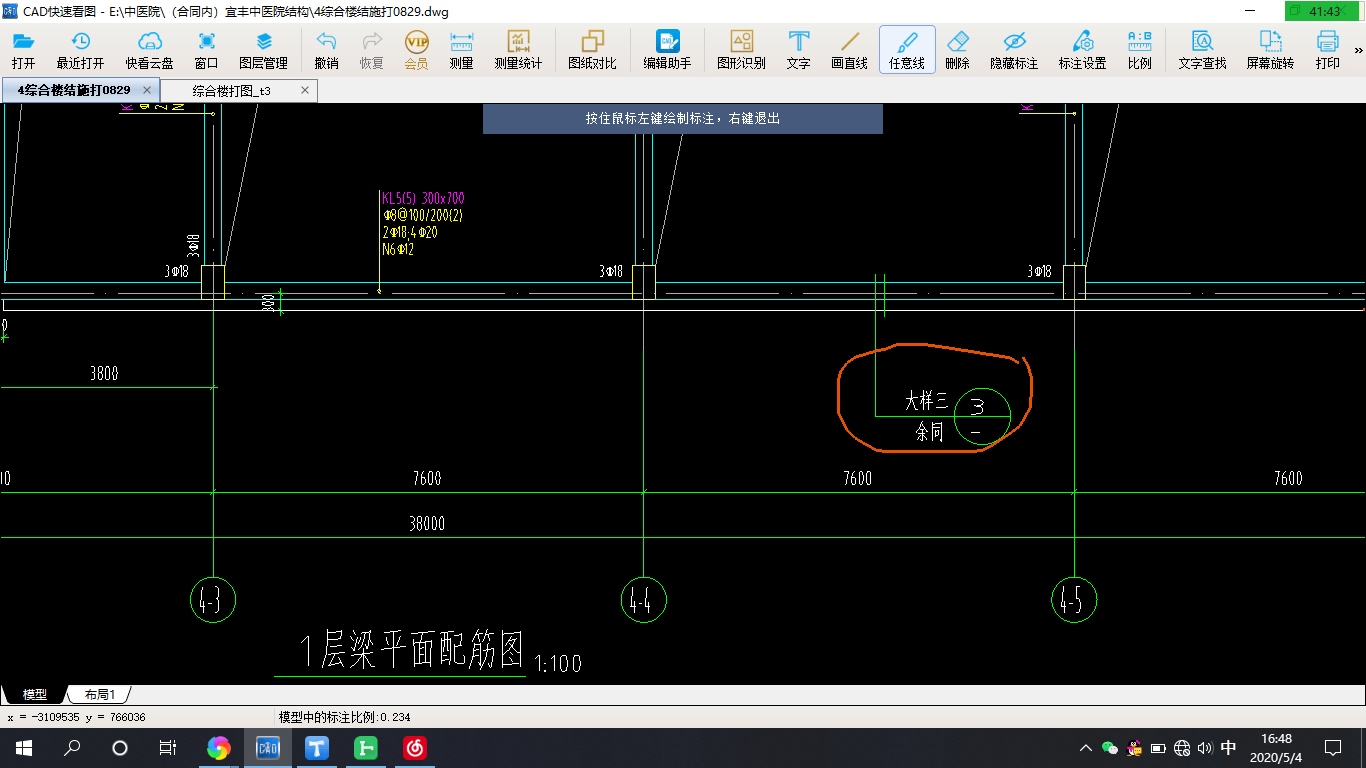Click 模型中的标注比例:0.234 status text
The image size is (1366, 768).
[x=344, y=717]
